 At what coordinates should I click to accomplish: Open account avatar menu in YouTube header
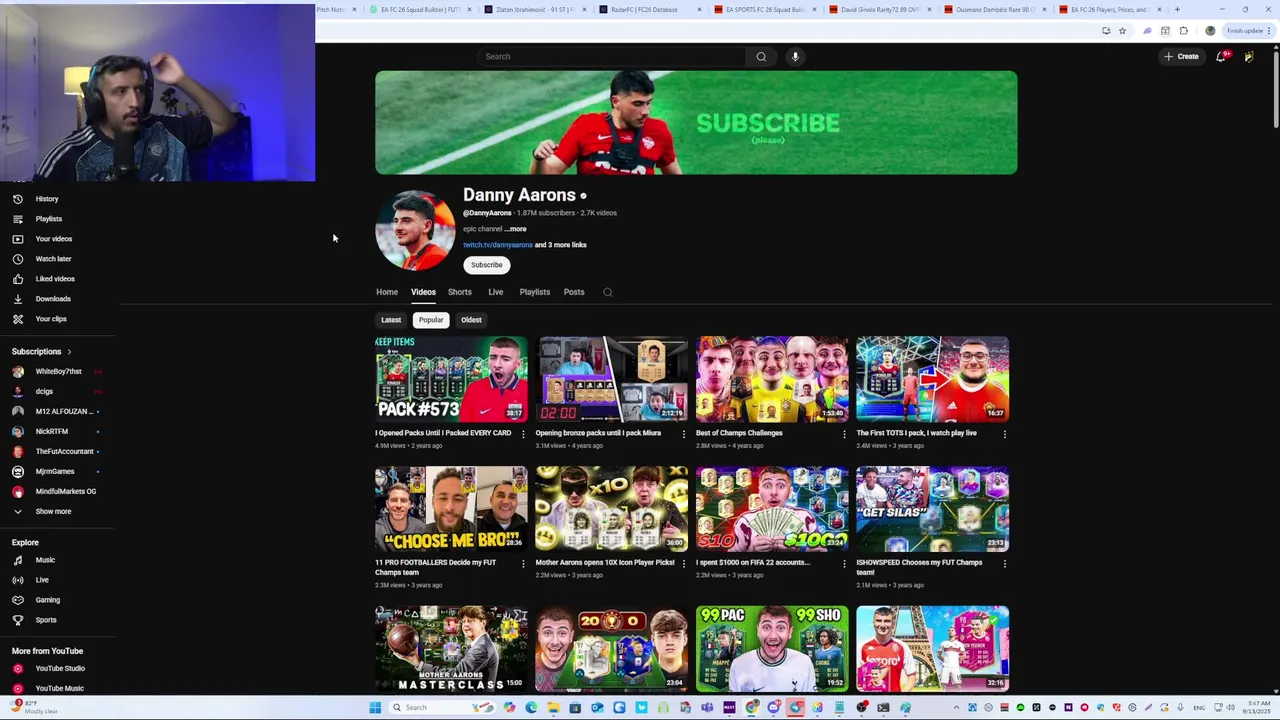pyautogui.click(x=1249, y=57)
